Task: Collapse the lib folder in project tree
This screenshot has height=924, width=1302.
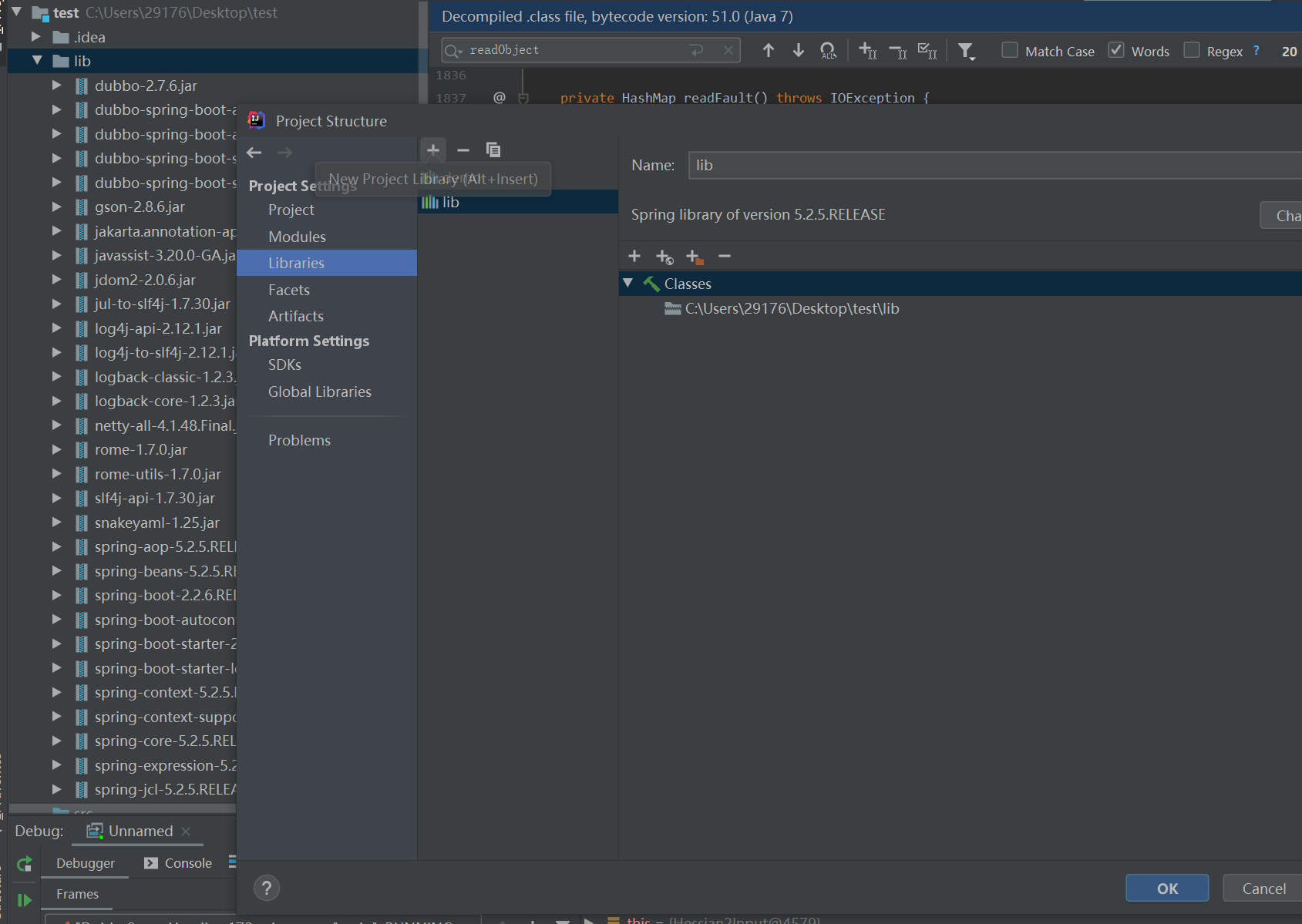Action: [36, 60]
